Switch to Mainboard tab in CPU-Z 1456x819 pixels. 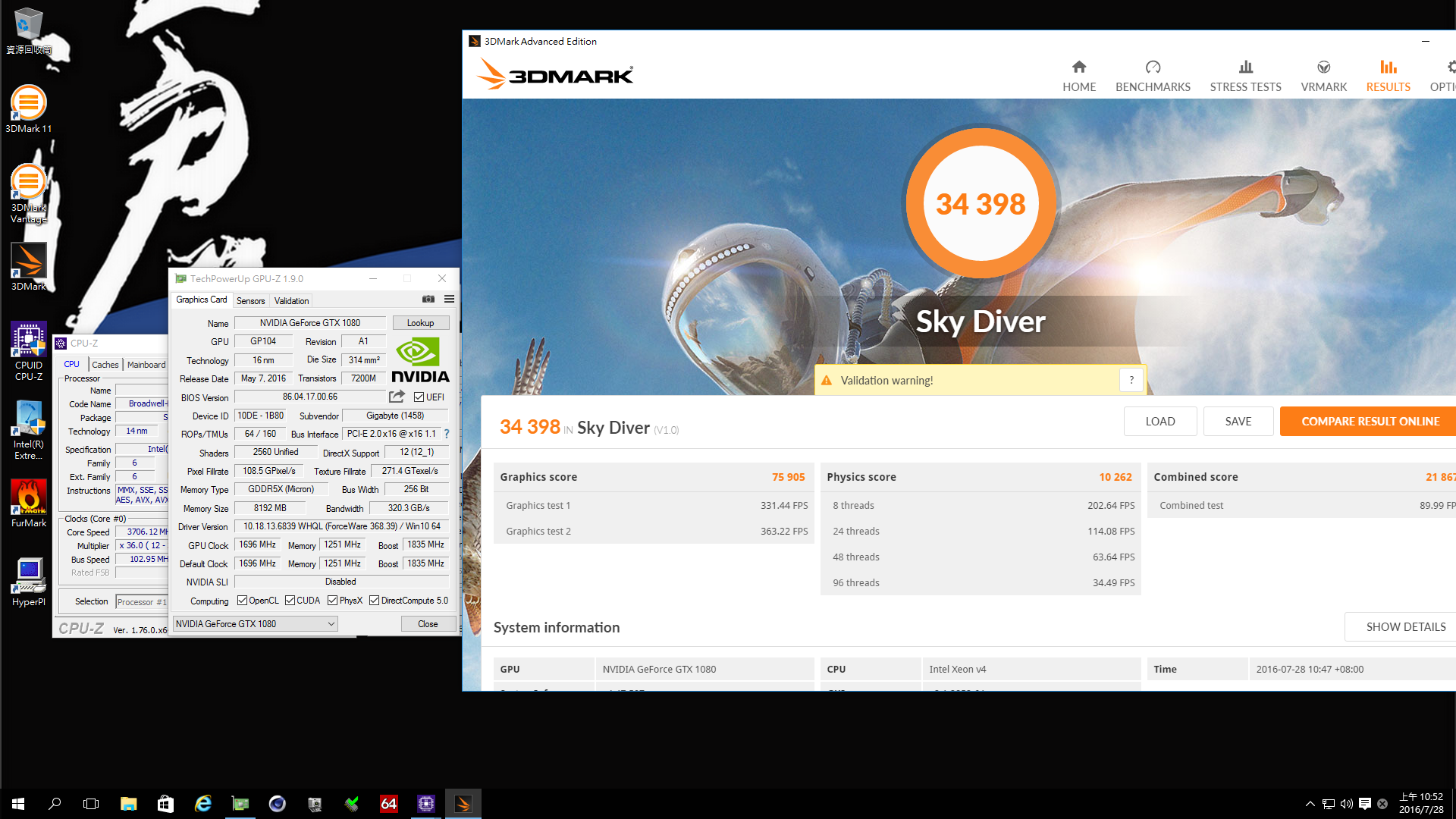point(146,365)
